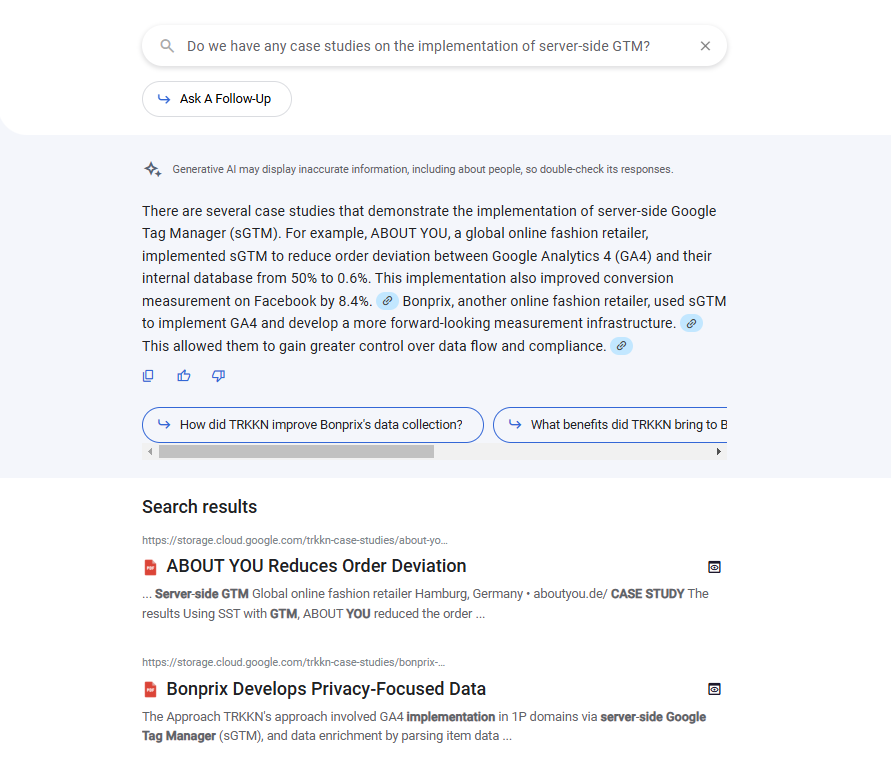This screenshot has width=891, height=758.
Task: Click the left arrow on the suggestions carousel
Action: pos(149,451)
